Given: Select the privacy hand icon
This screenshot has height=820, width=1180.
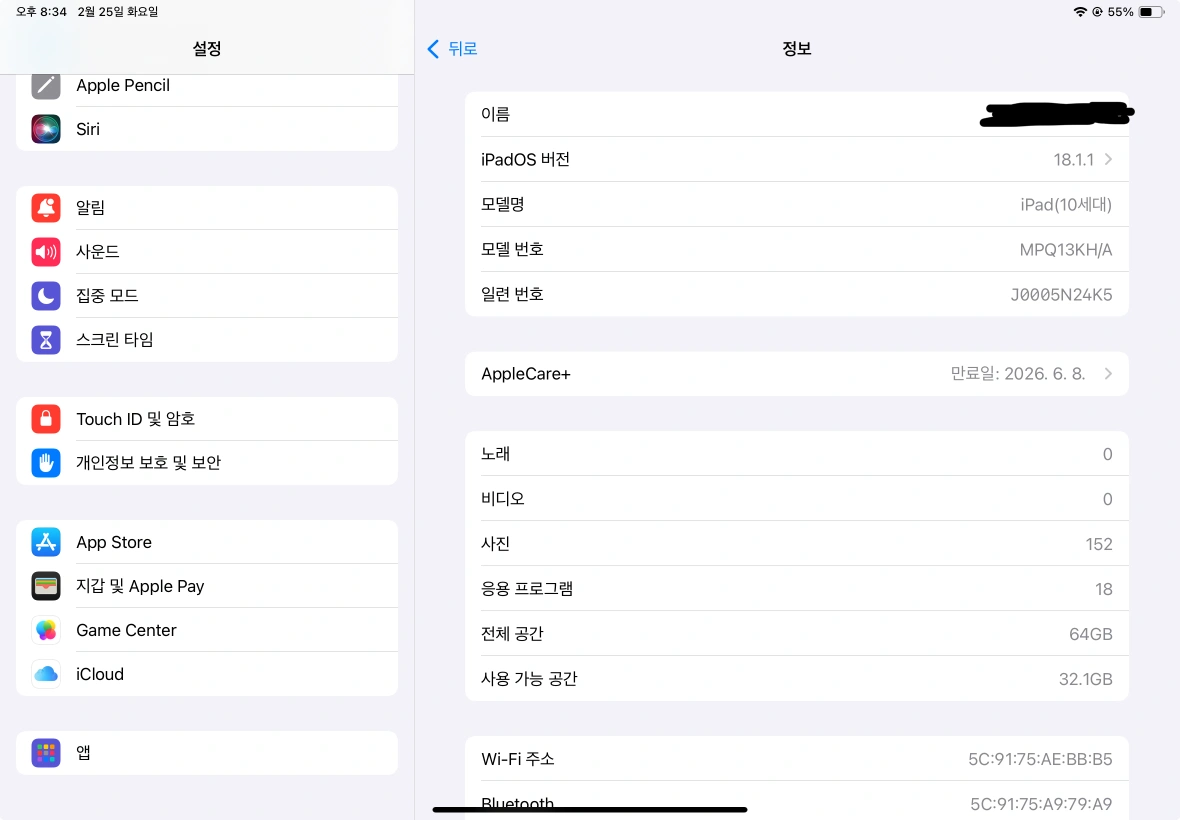Looking at the screenshot, I should pyautogui.click(x=46, y=463).
